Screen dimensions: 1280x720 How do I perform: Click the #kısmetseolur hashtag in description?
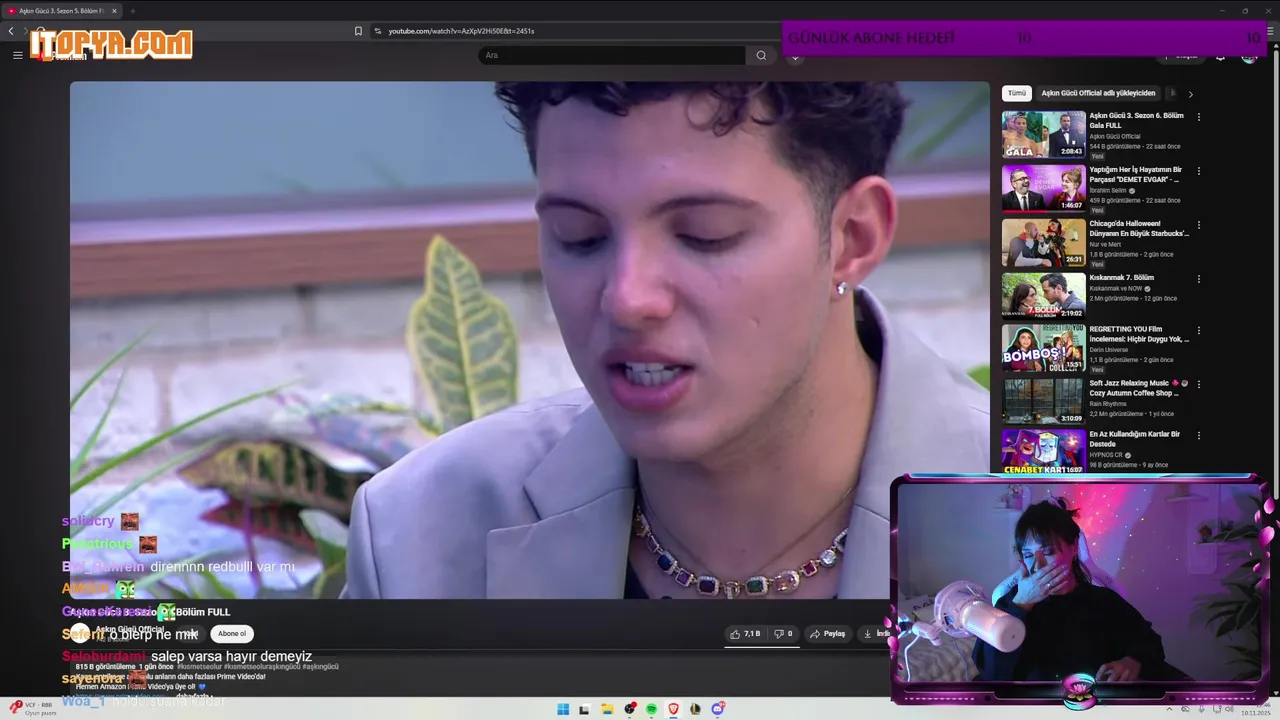[200, 667]
